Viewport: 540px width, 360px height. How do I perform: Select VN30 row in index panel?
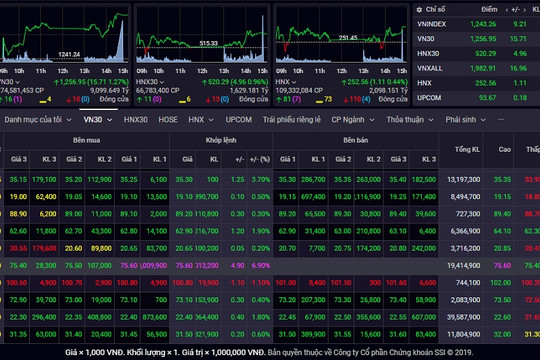[477, 39]
